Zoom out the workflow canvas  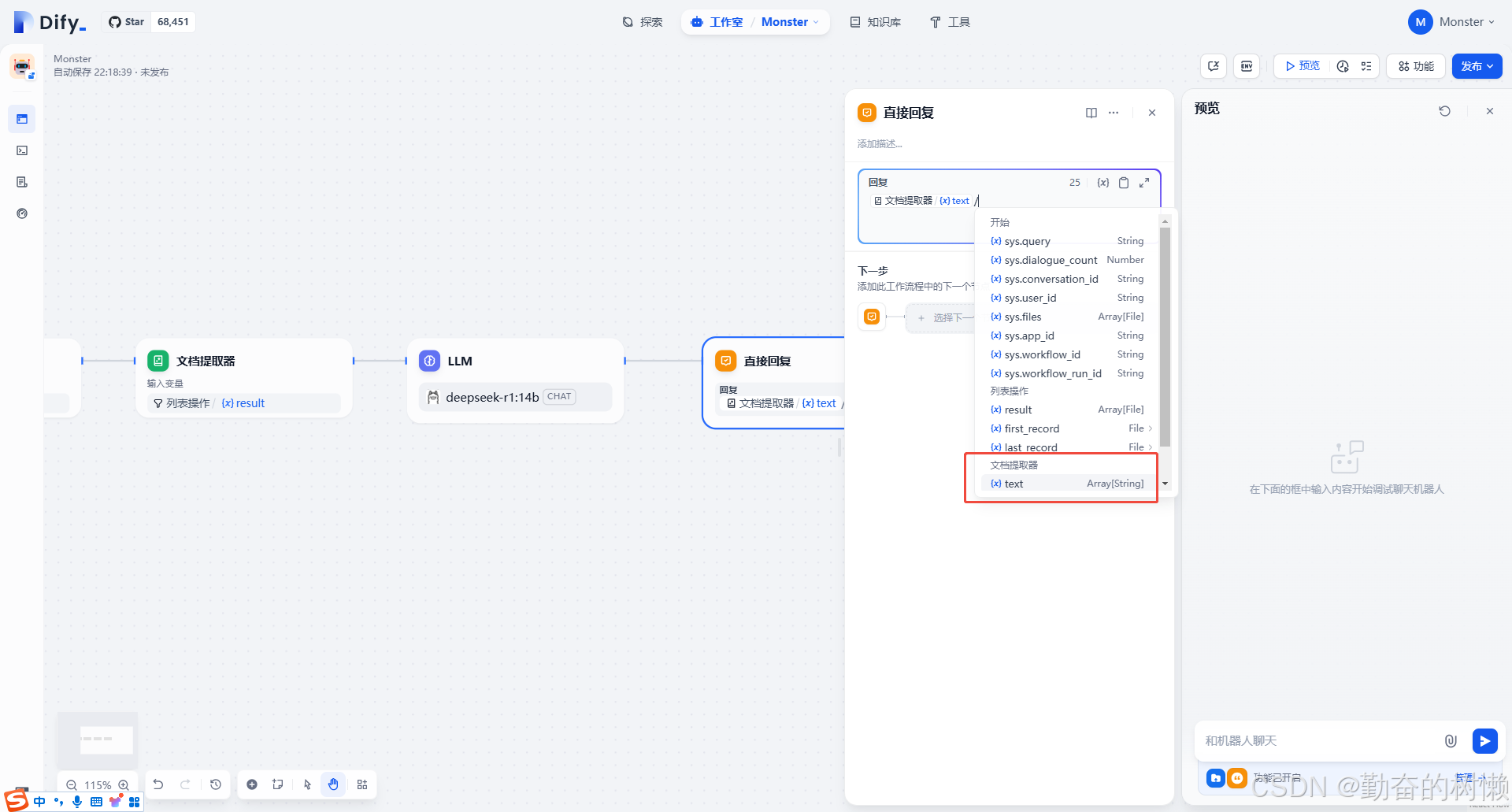pos(72,785)
